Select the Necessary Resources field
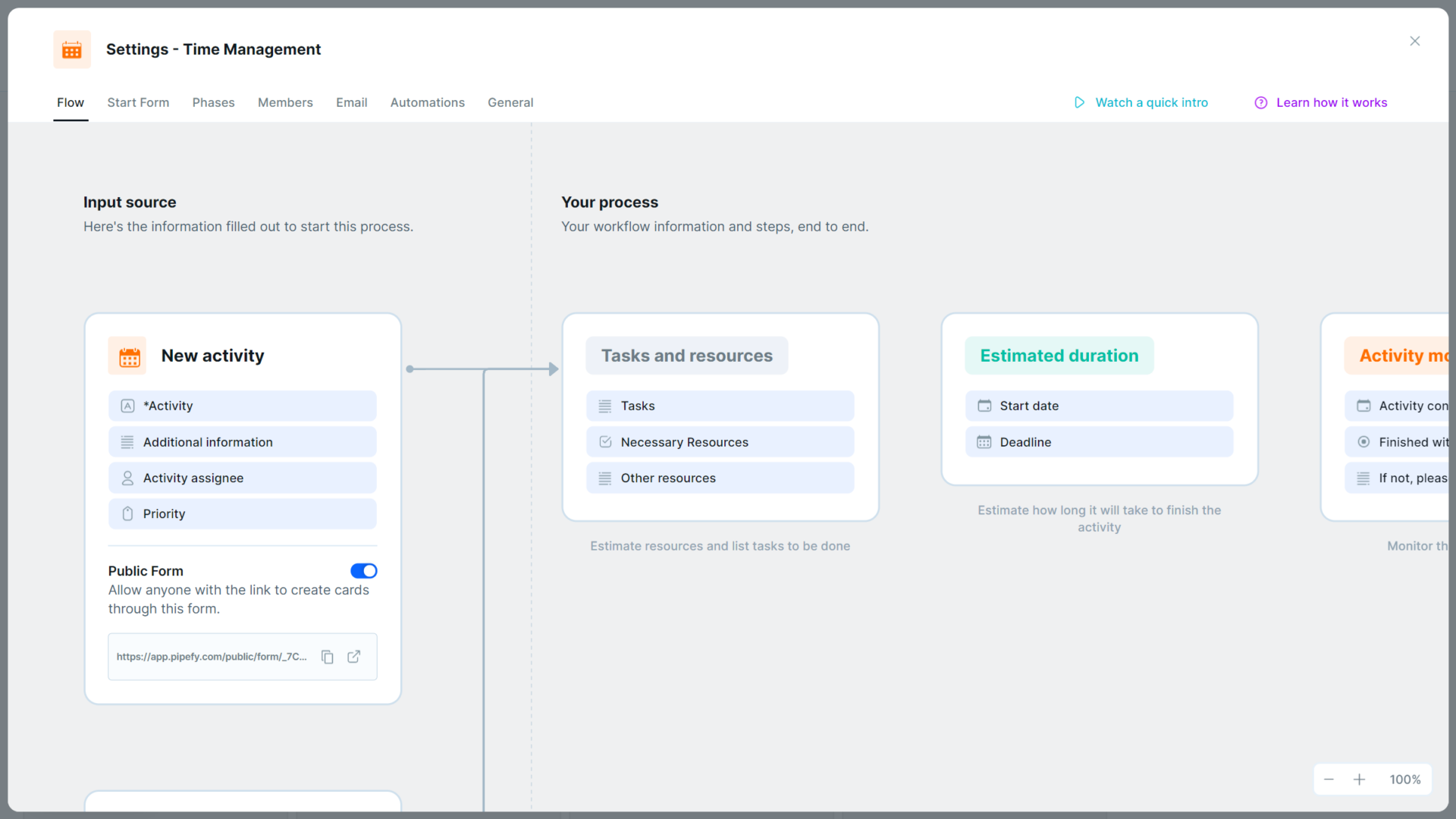This screenshot has width=1456, height=819. coord(720,442)
